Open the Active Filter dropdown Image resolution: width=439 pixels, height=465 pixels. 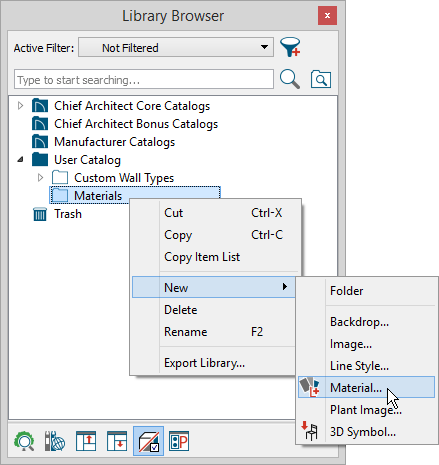pos(176,47)
